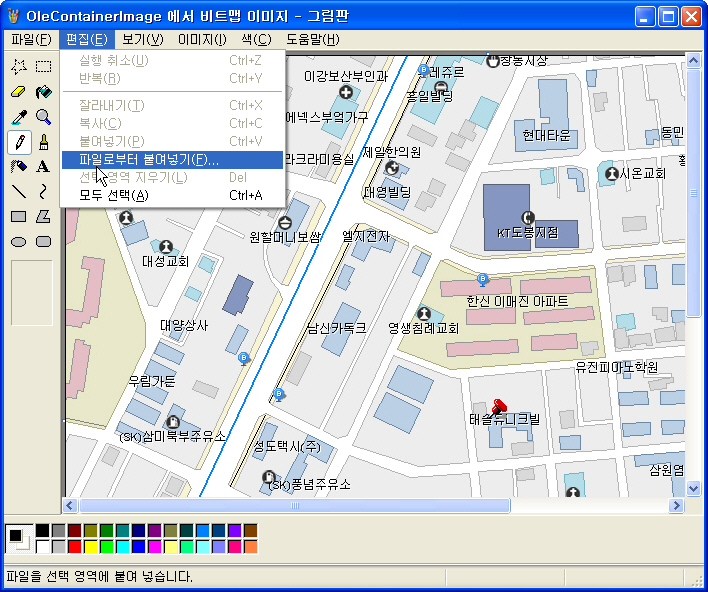The height and width of the screenshot is (592, 708).
Task: Choose the Ellipse tool
Action: click(x=19, y=242)
